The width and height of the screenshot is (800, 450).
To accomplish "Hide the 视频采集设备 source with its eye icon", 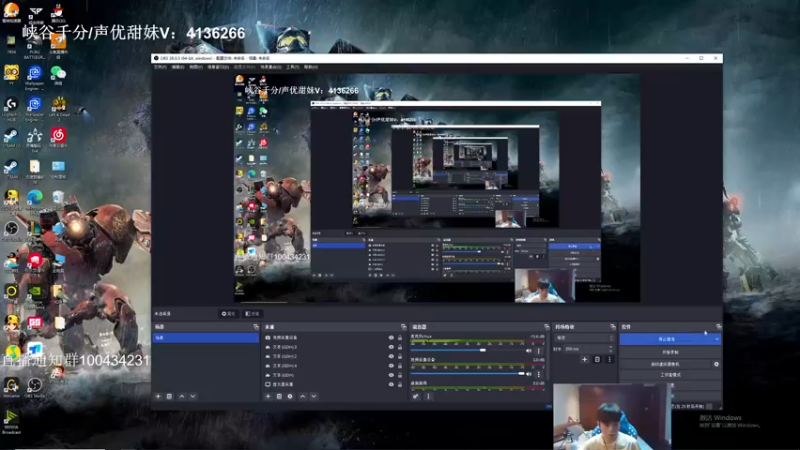I will point(391,338).
